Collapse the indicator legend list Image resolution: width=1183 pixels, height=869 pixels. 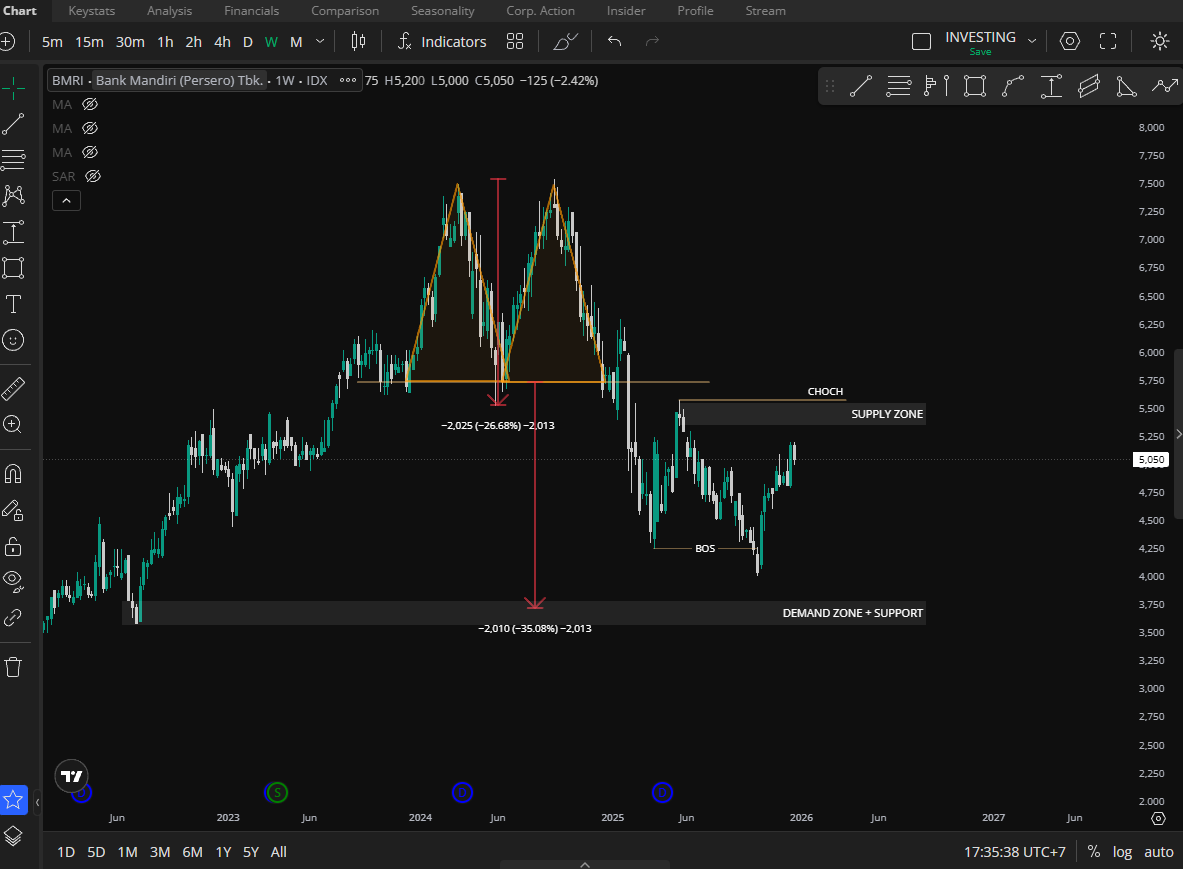66,200
